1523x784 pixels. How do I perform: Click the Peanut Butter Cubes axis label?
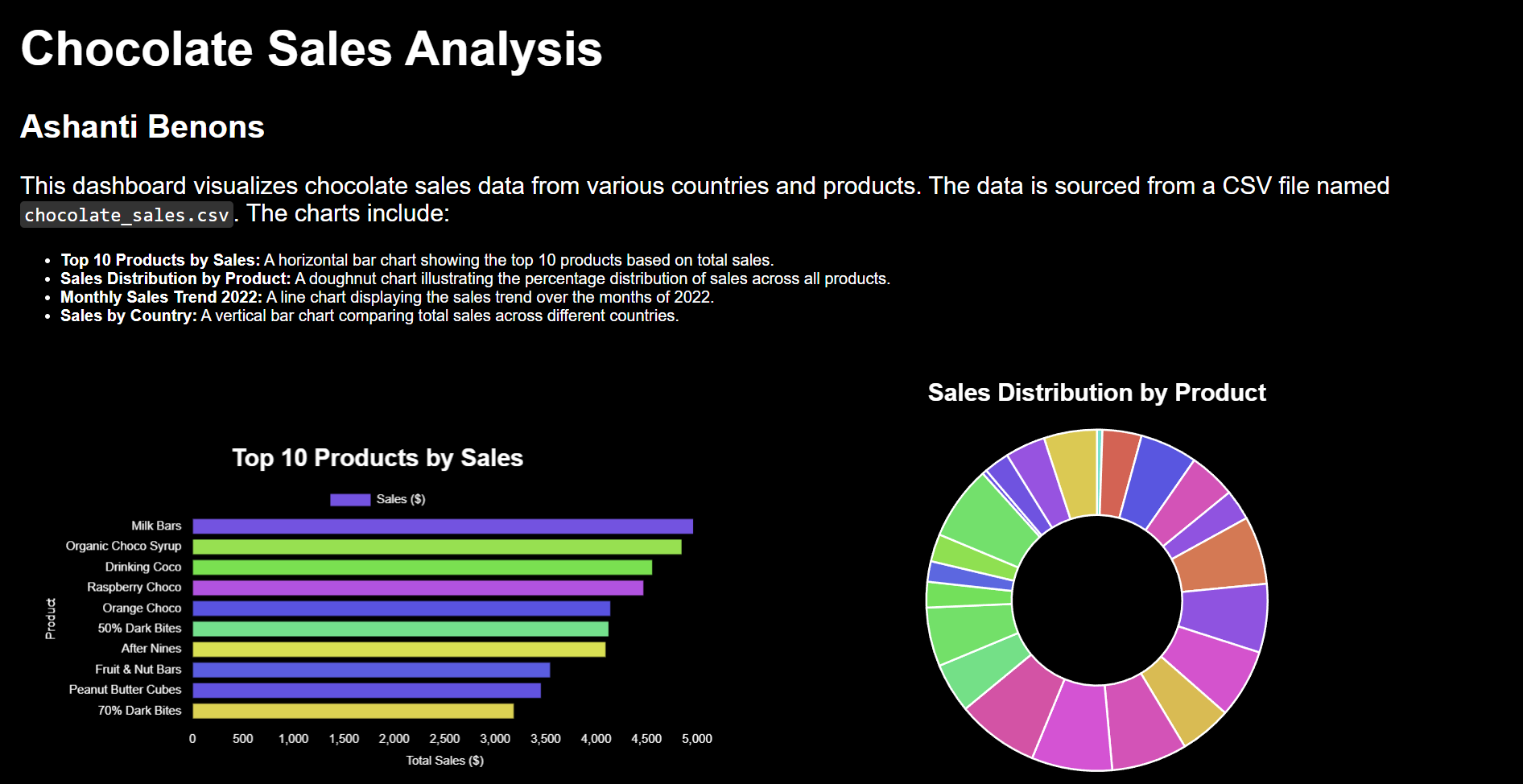coord(125,689)
